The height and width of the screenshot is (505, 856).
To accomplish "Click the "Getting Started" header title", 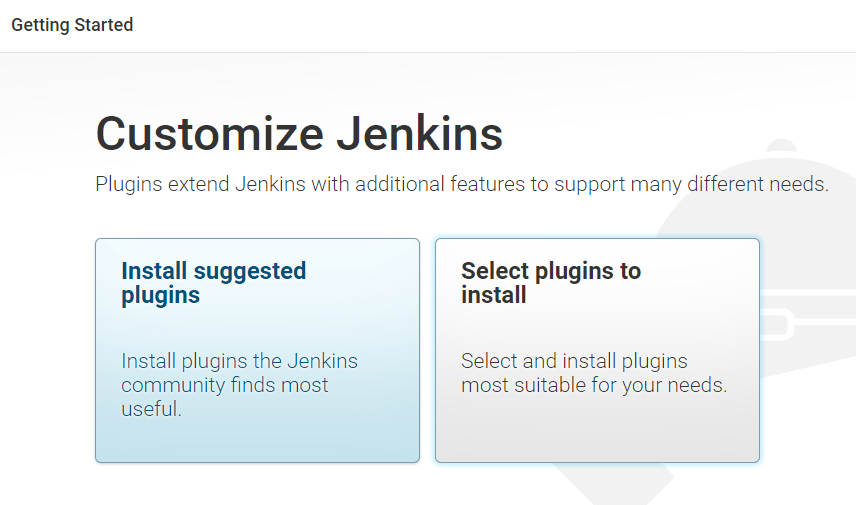I will [x=72, y=25].
